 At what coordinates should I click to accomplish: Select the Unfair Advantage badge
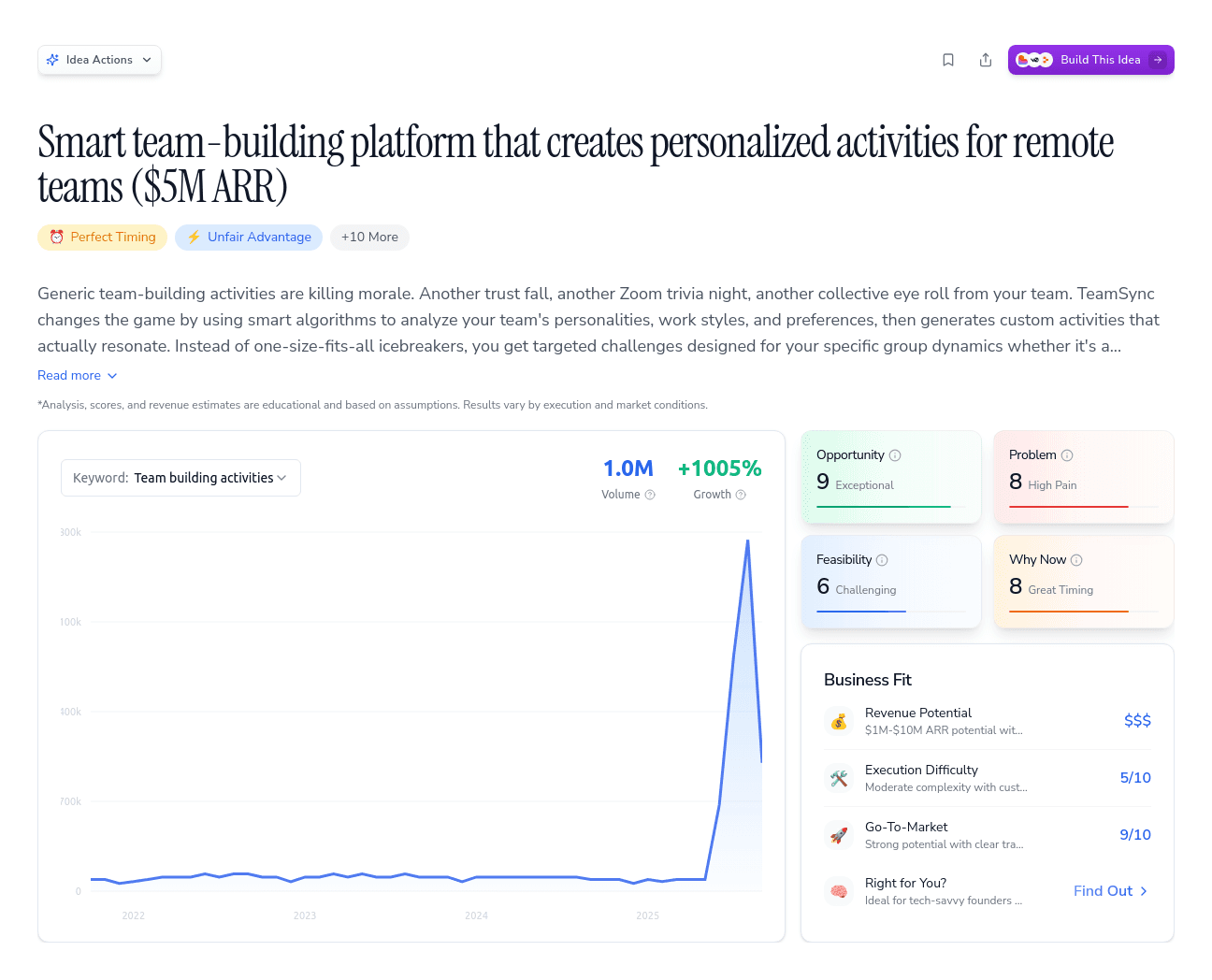tap(248, 238)
